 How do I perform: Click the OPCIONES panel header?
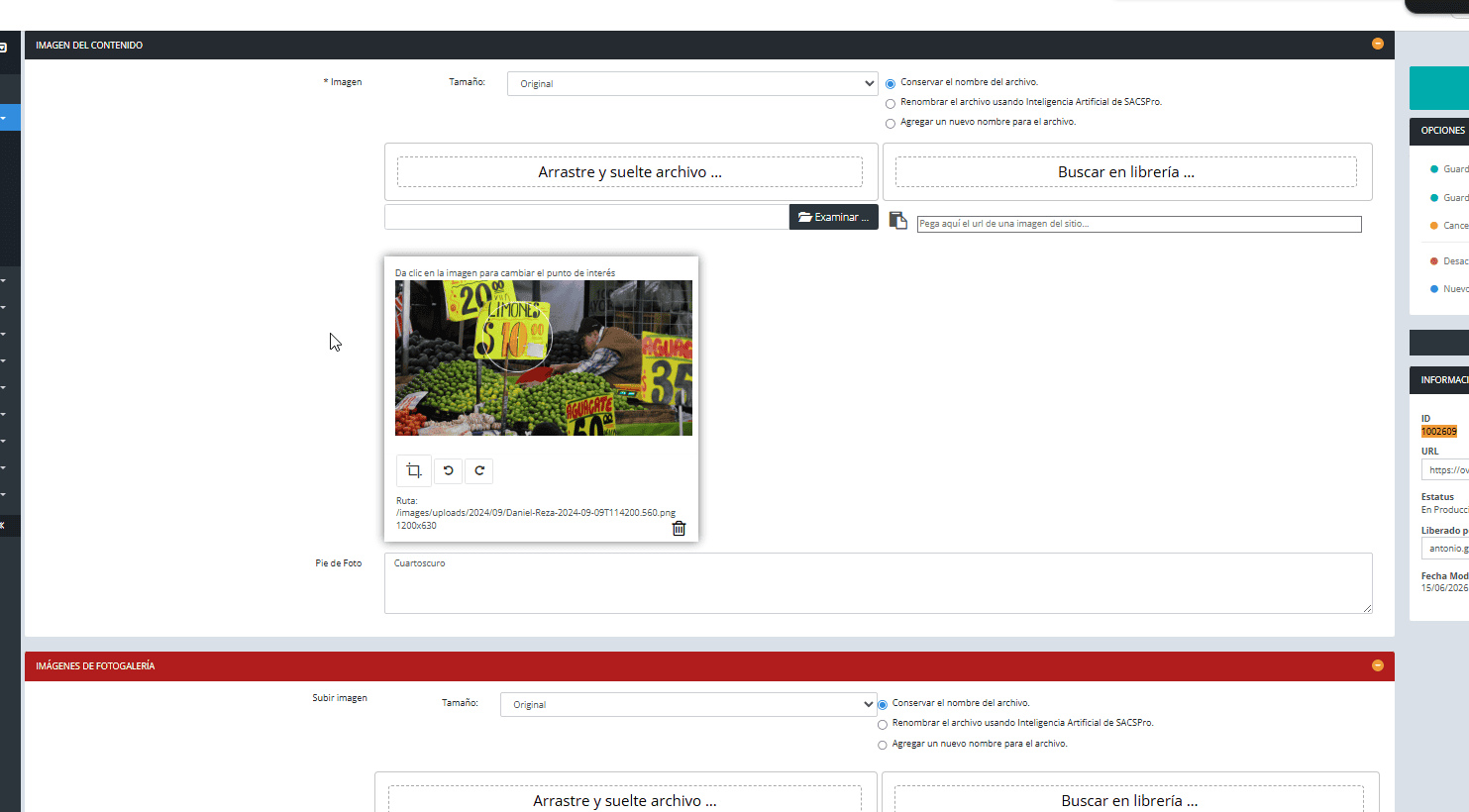tap(1439, 131)
